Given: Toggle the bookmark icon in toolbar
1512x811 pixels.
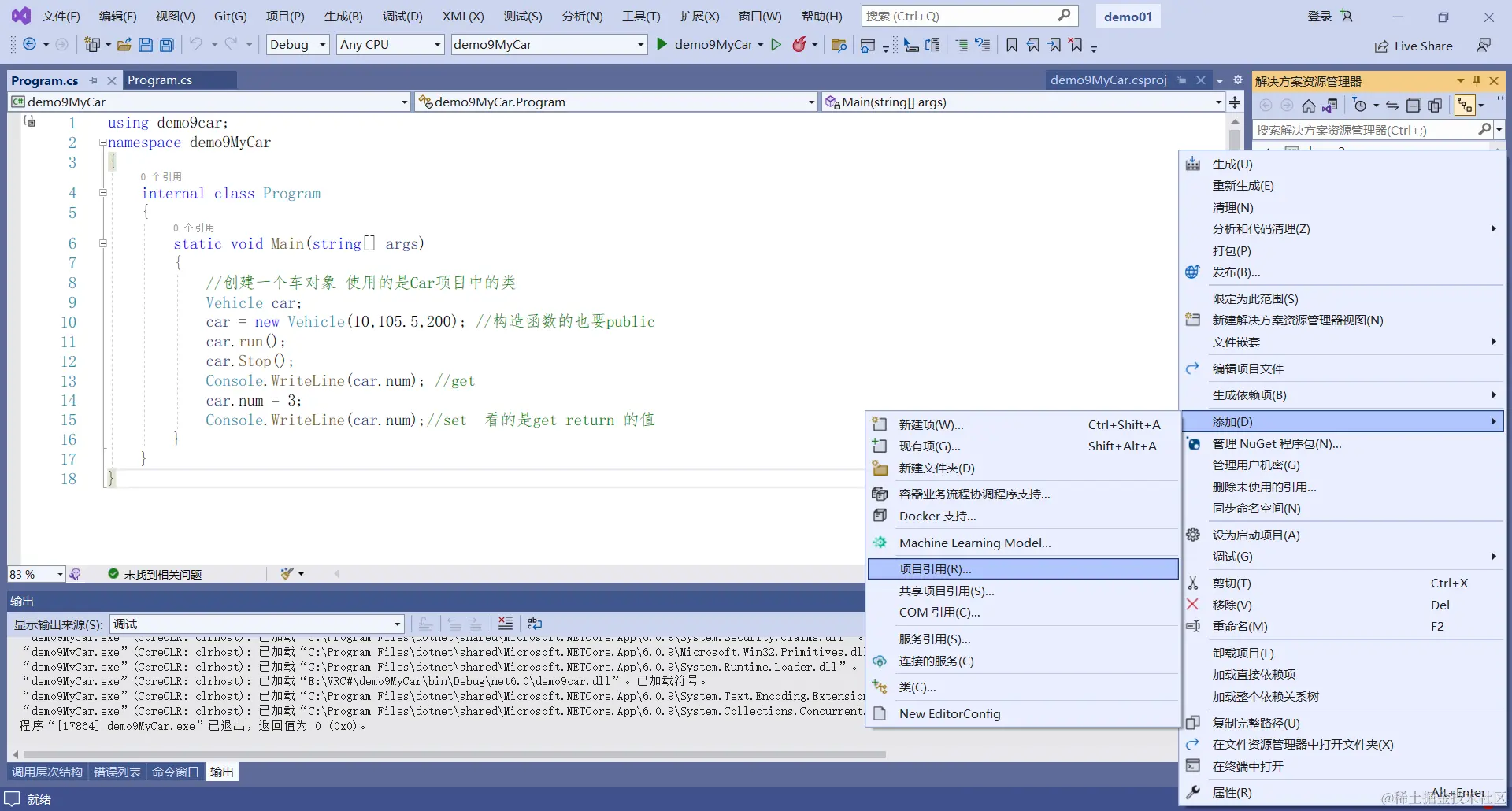Looking at the screenshot, I should [x=1012, y=45].
